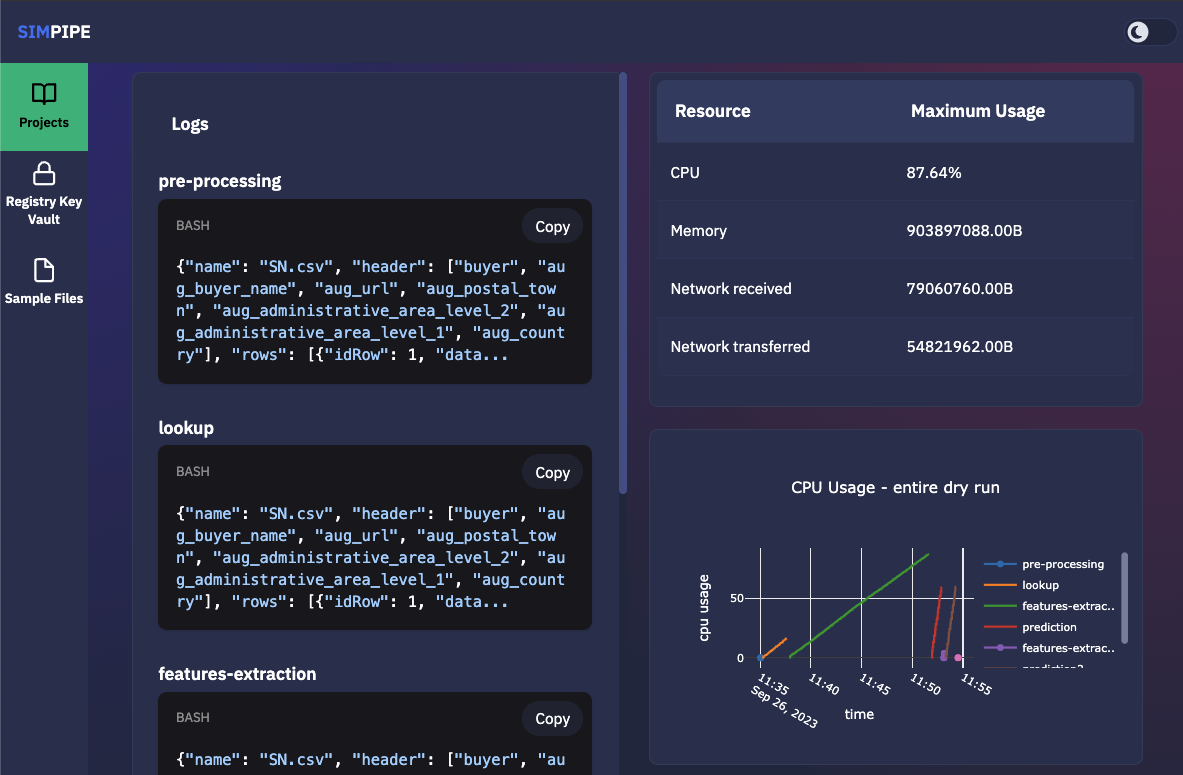Open Sample Files document icon
This screenshot has width=1183, height=775.
click(44, 270)
